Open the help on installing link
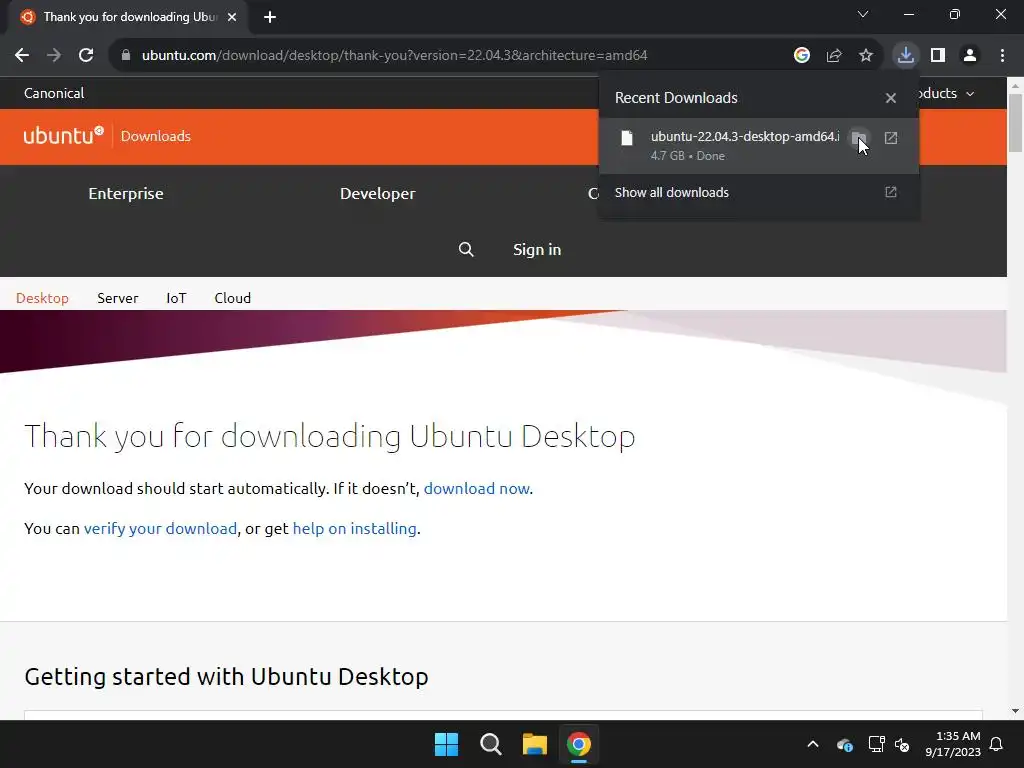 coord(355,528)
